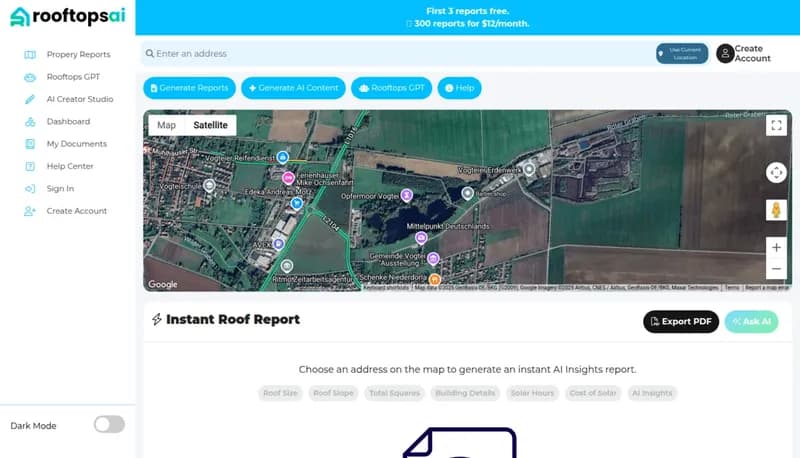Click the map recenter location icon
The image size is (800, 458).
pos(776,172)
